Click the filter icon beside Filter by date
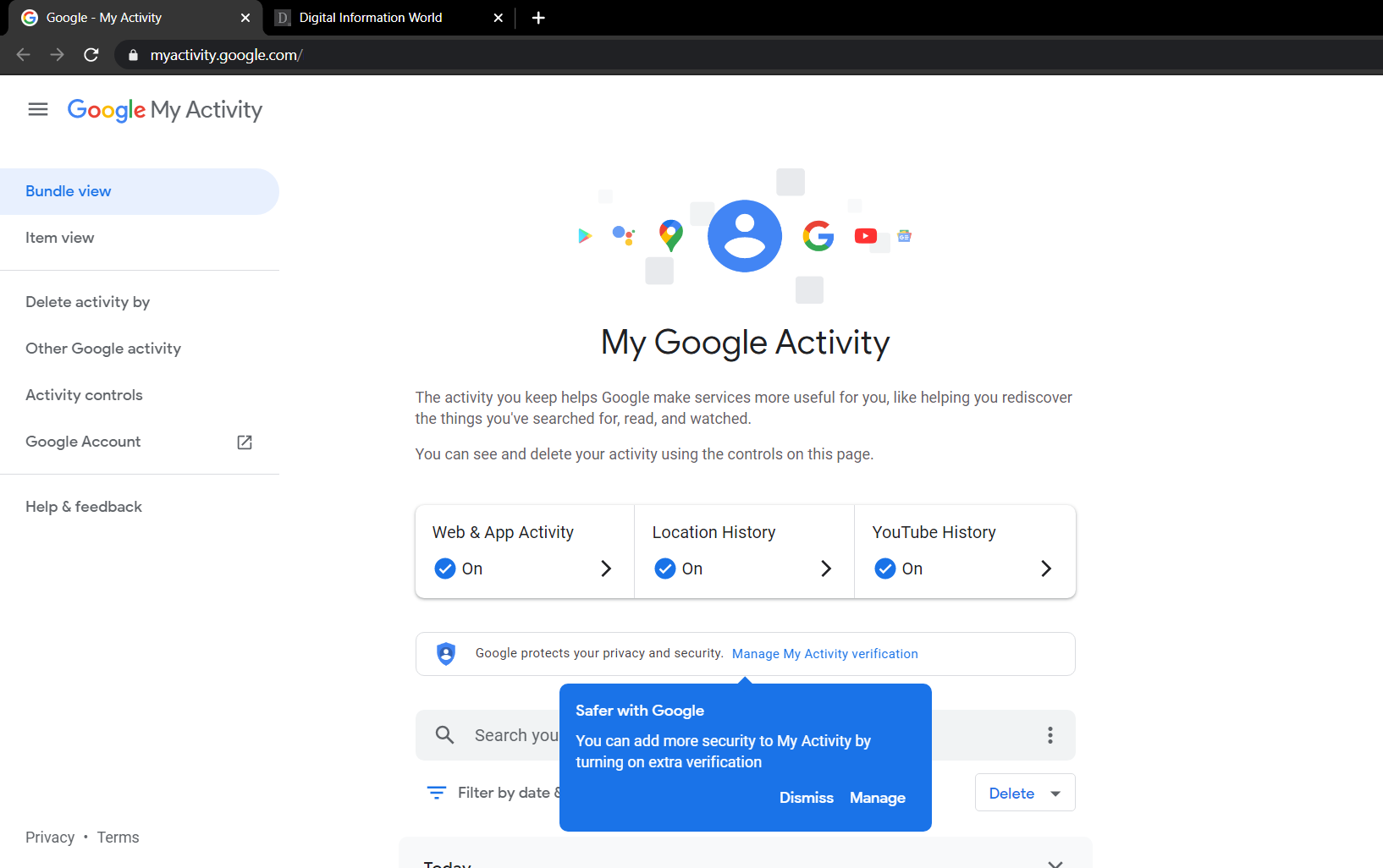This screenshot has width=1383, height=868. pos(437,792)
